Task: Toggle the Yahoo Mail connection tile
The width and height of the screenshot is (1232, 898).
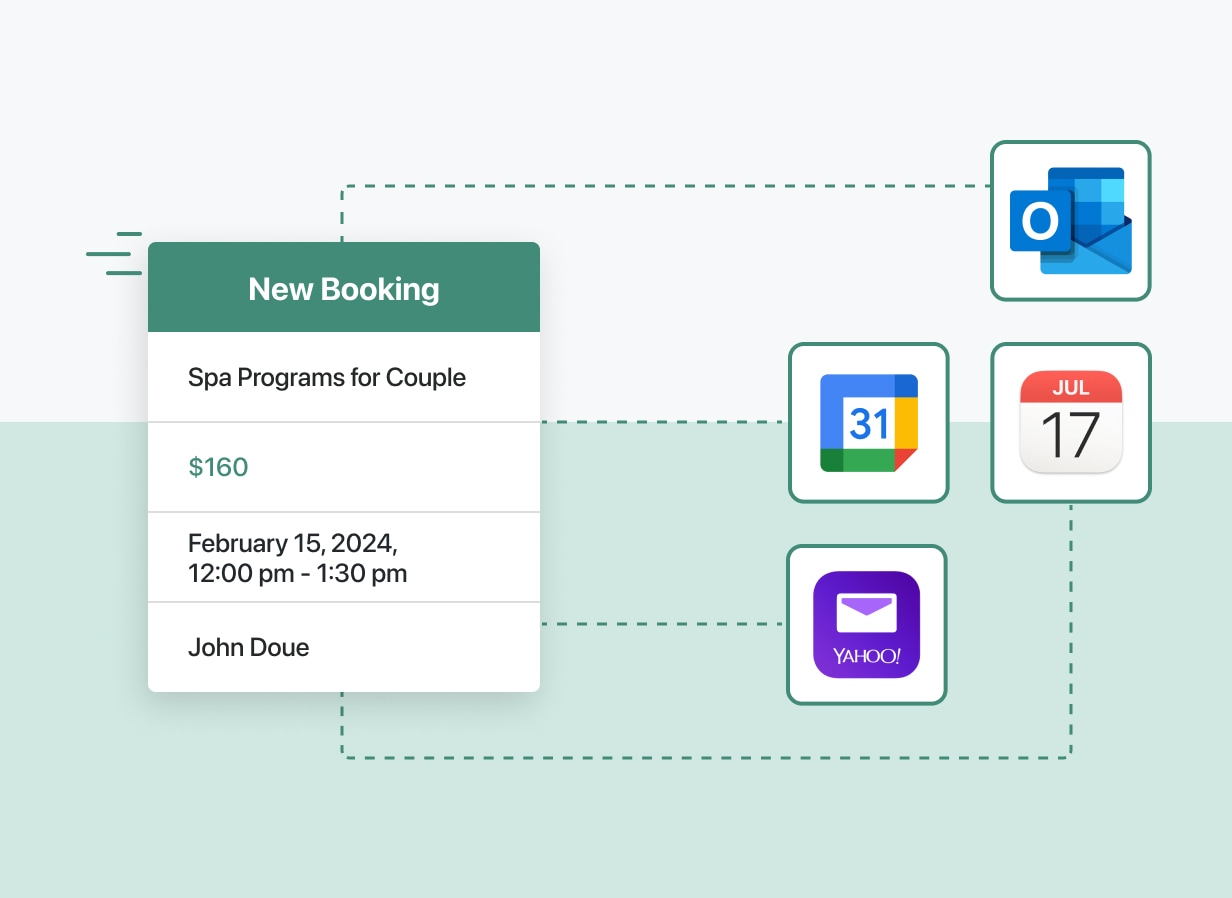Action: tap(866, 623)
